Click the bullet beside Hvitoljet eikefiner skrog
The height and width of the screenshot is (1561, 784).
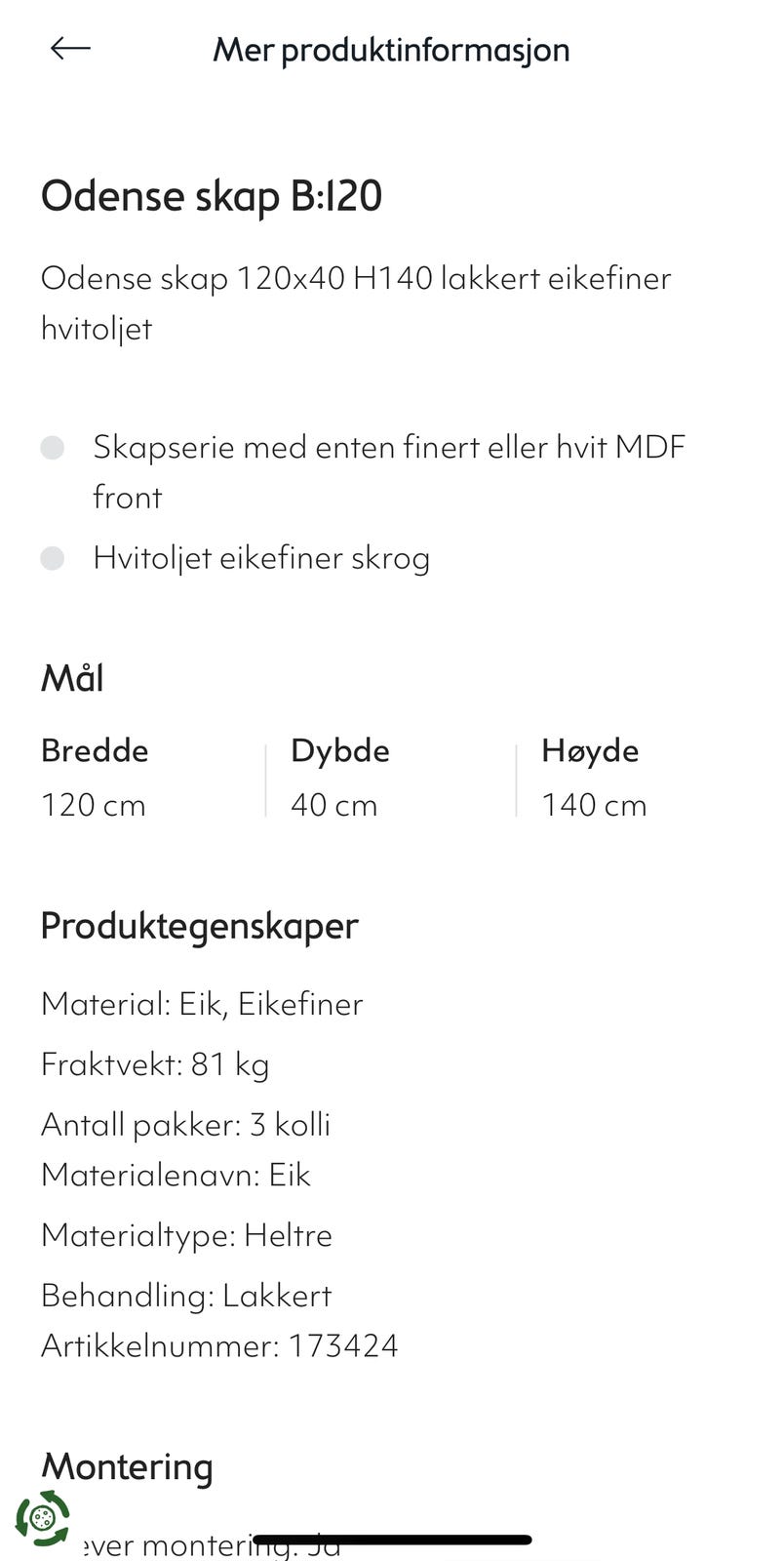pos(53,557)
